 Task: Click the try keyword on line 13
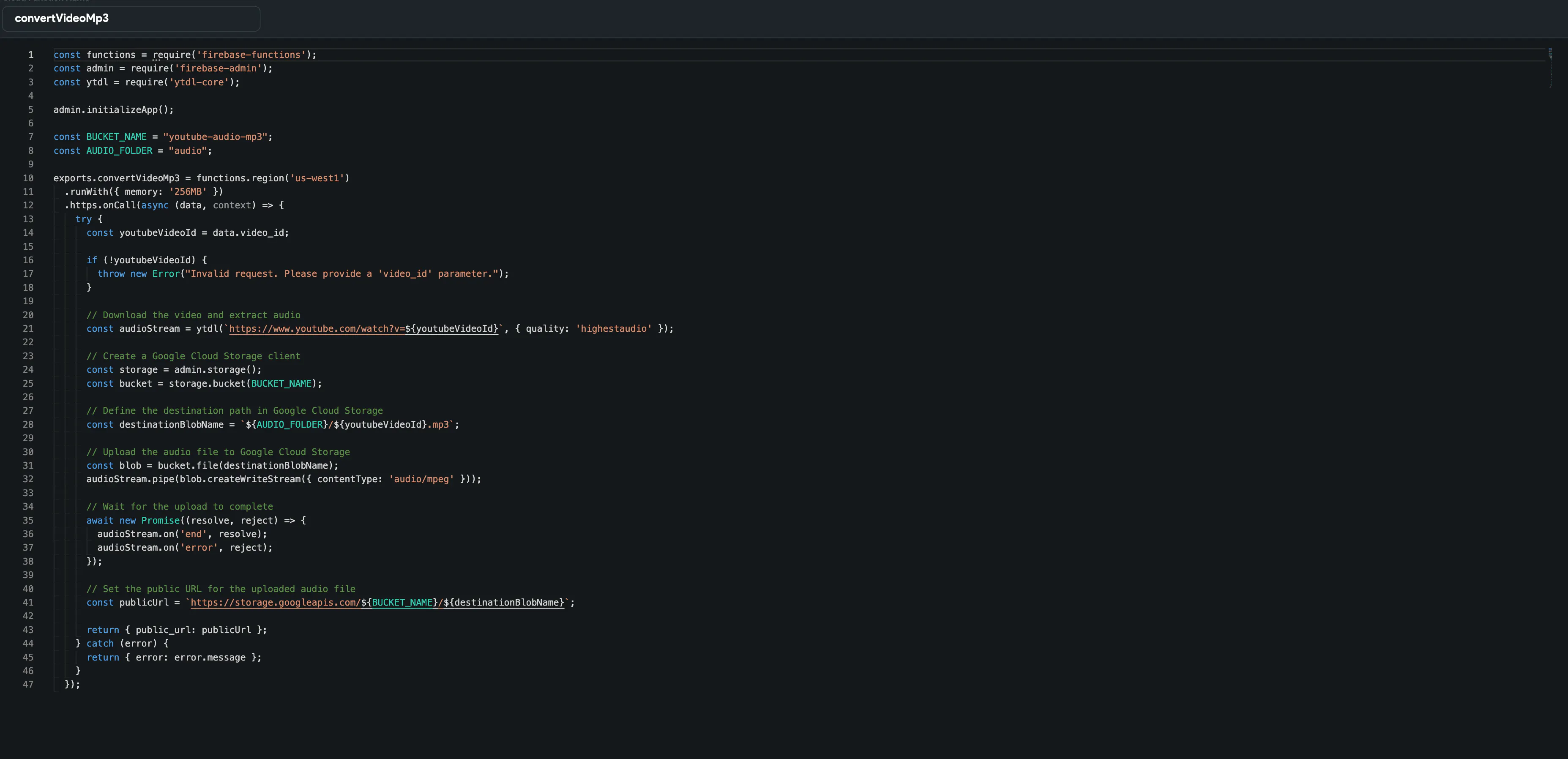[83, 219]
